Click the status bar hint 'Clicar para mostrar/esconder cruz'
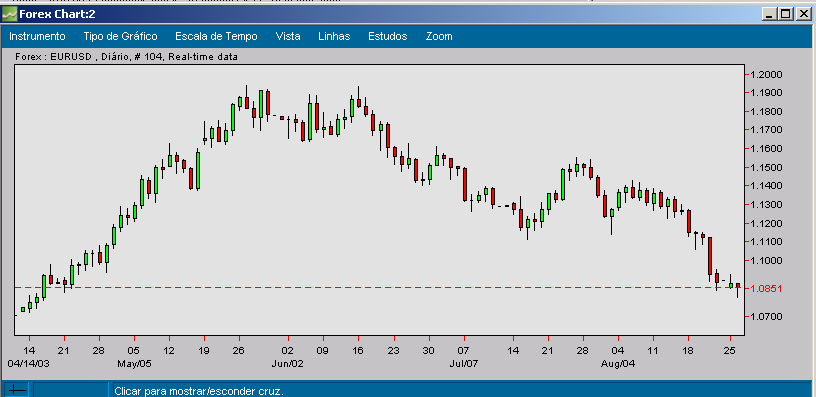This screenshot has width=816, height=397. click(199, 391)
